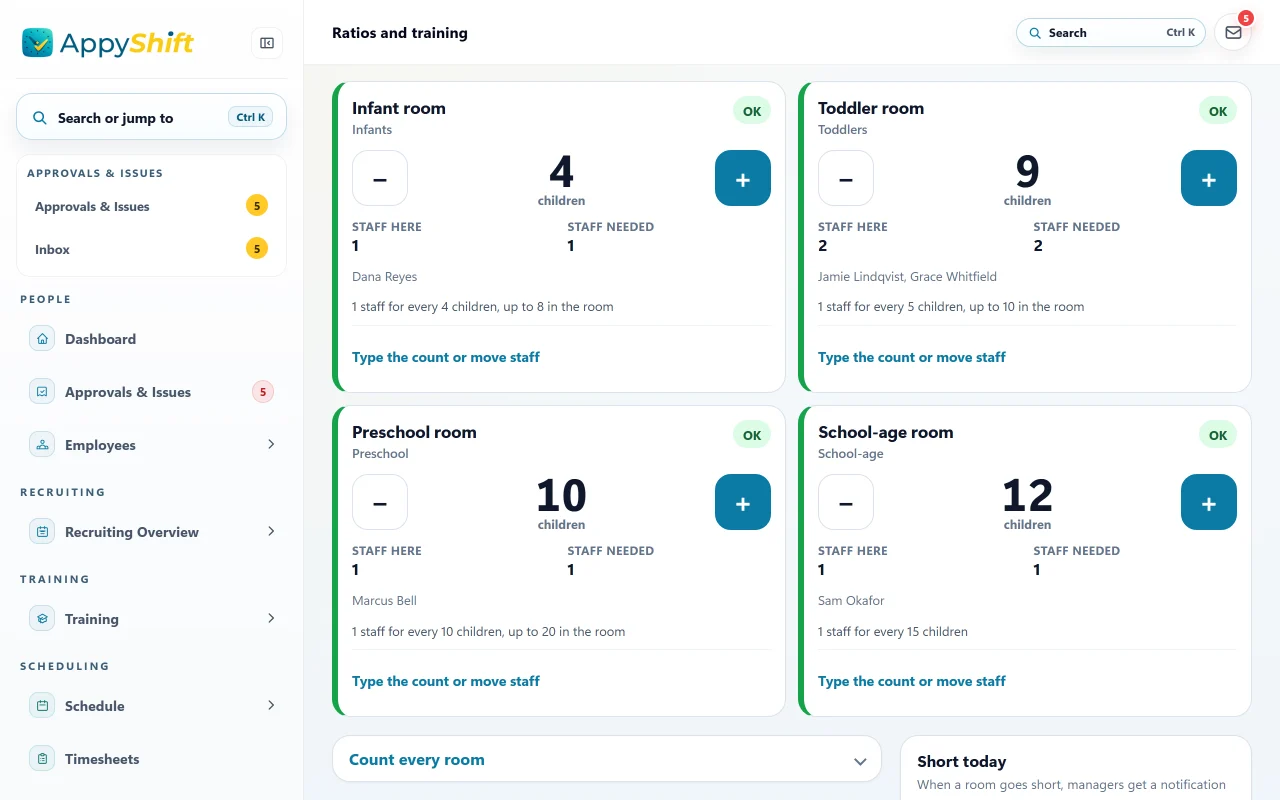Collapse the sidebar panel icon
The image size is (1280, 800).
pos(267,43)
